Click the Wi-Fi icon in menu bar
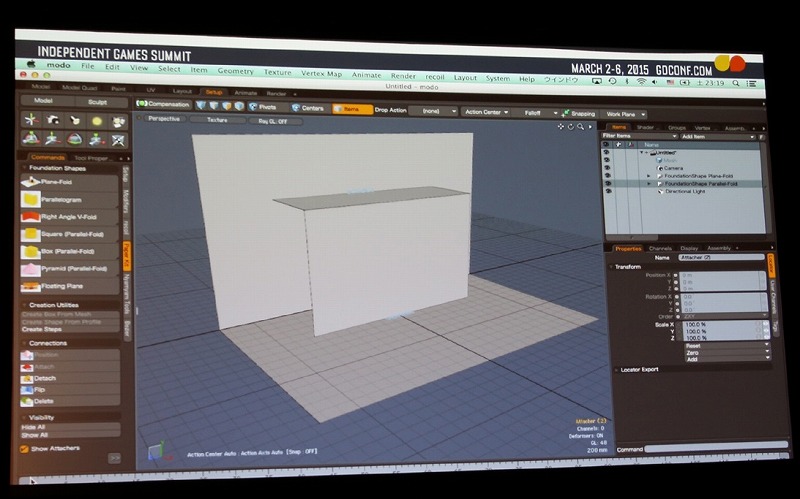Viewport: 800px width, 499px height. pos(641,82)
